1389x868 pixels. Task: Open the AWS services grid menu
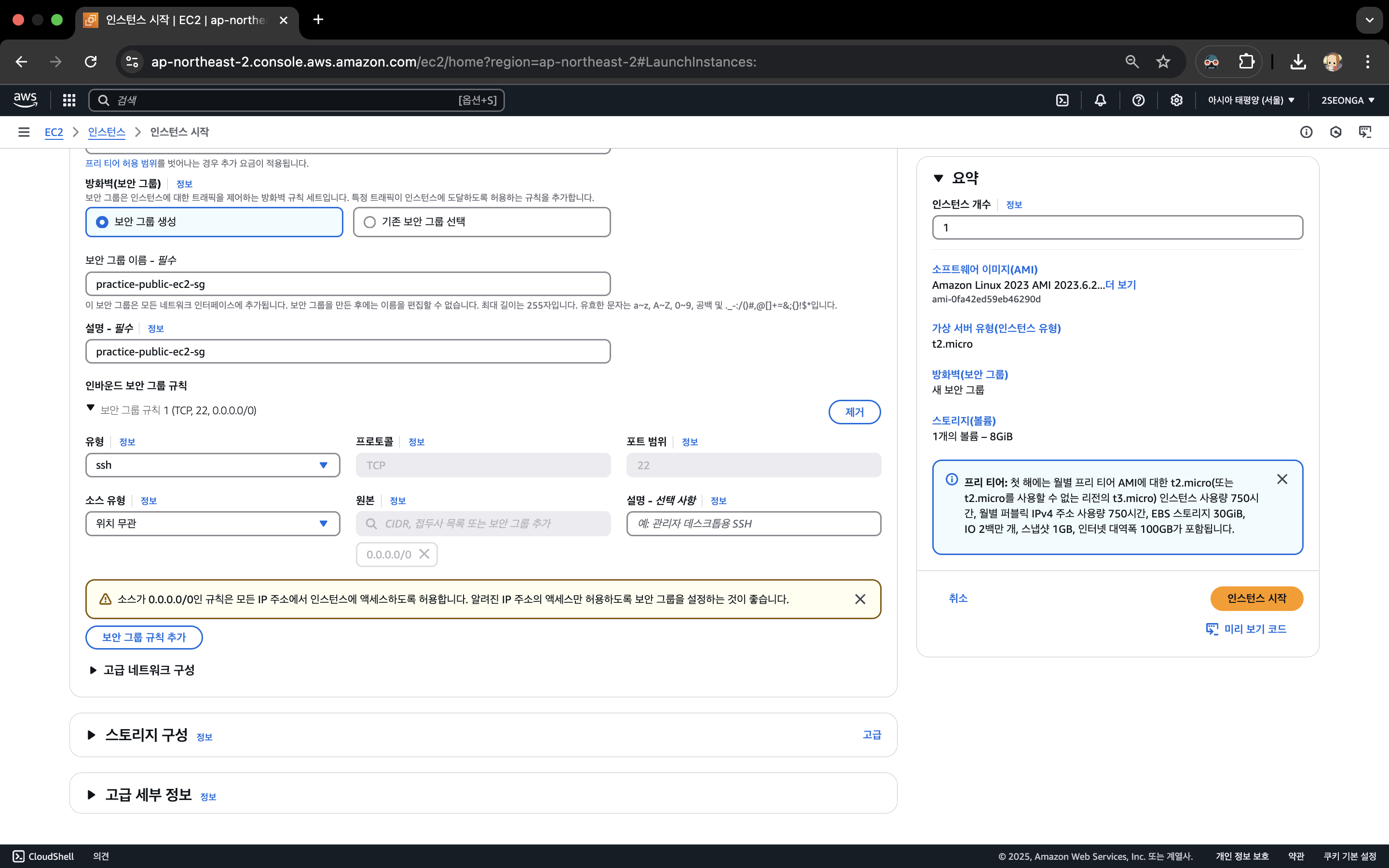click(x=69, y=100)
